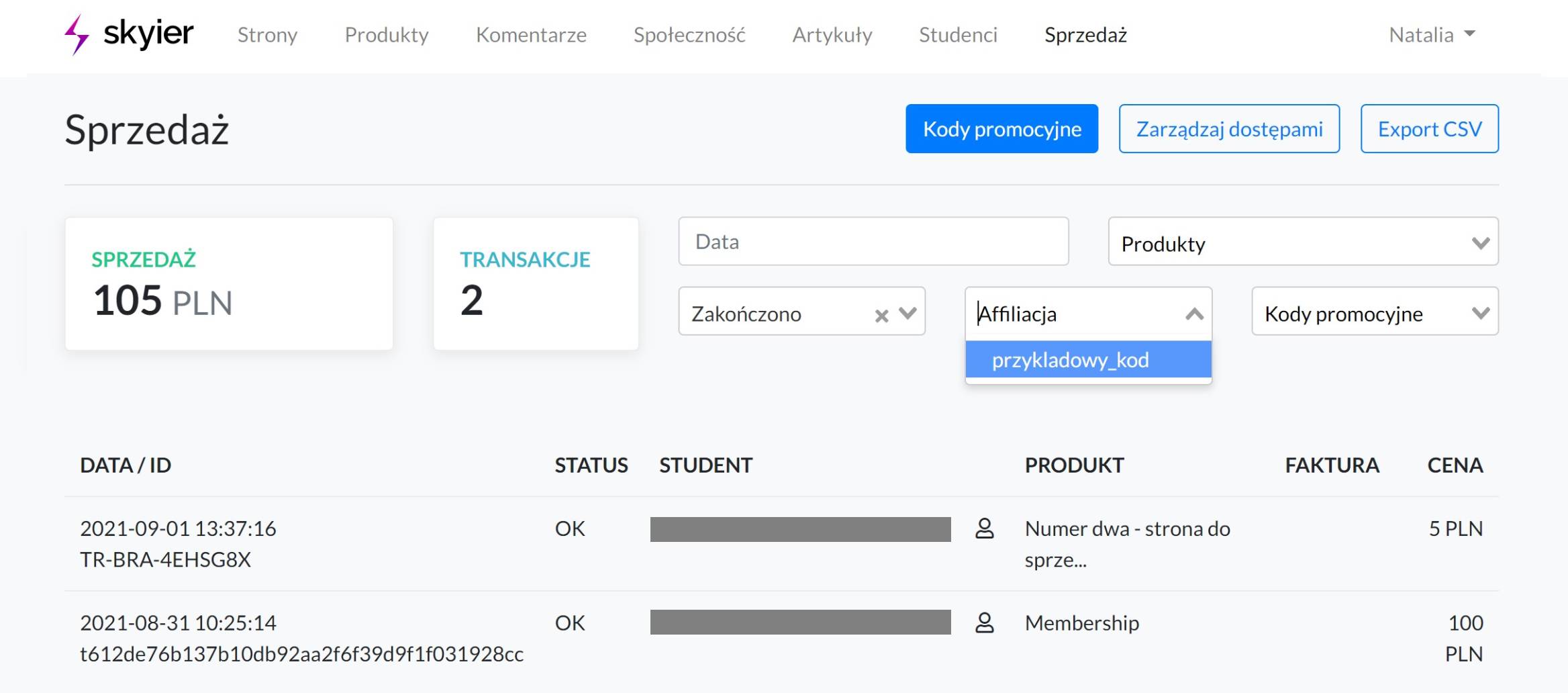The image size is (1568, 693).
Task: Click product 'Numer dwa - strona do sprze...'
Action: 1127,544
